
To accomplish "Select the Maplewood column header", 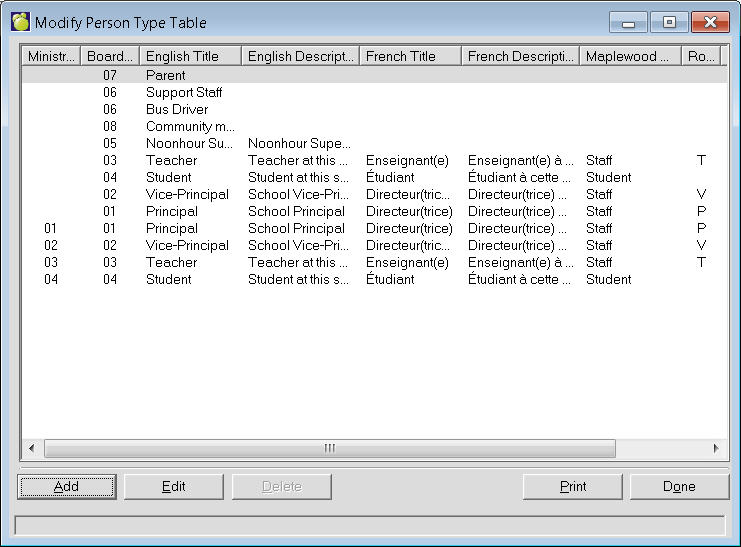I will (x=629, y=56).
